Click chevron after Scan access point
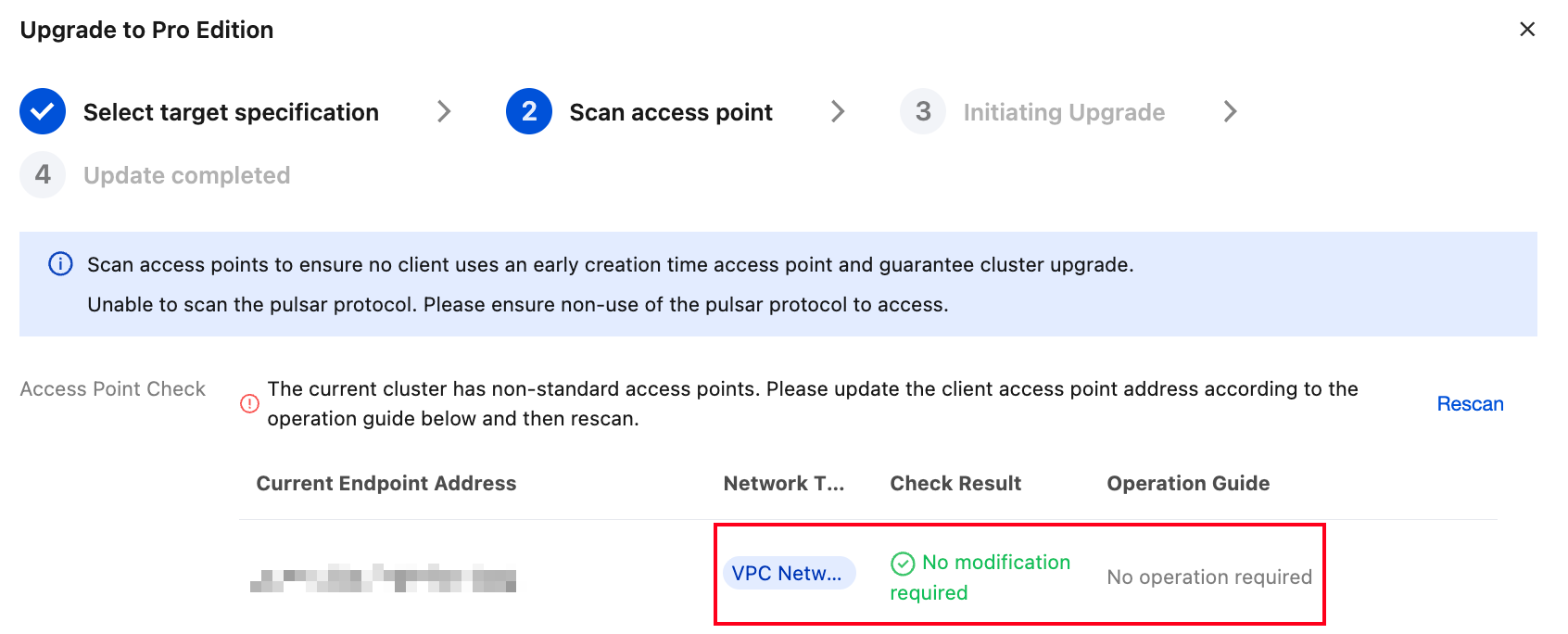The width and height of the screenshot is (1568, 634). pyautogui.click(x=838, y=112)
